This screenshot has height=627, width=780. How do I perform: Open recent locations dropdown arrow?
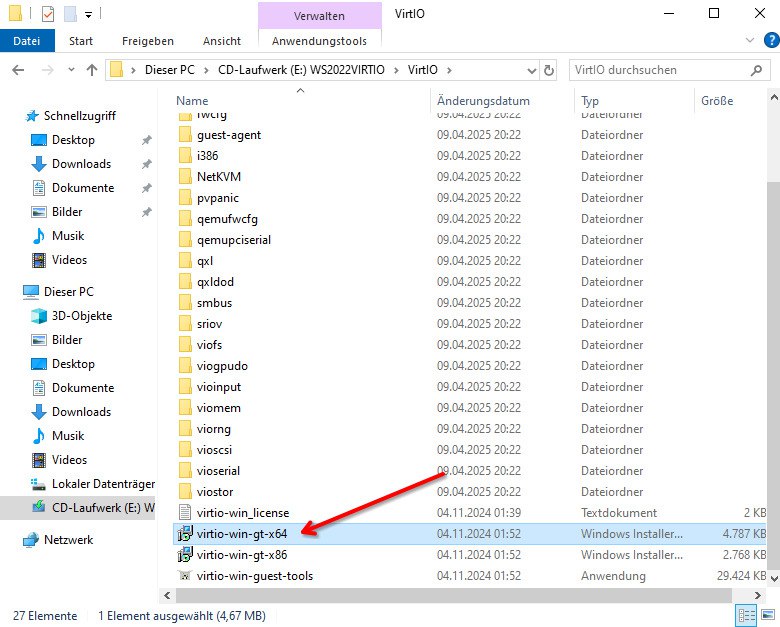(x=71, y=70)
